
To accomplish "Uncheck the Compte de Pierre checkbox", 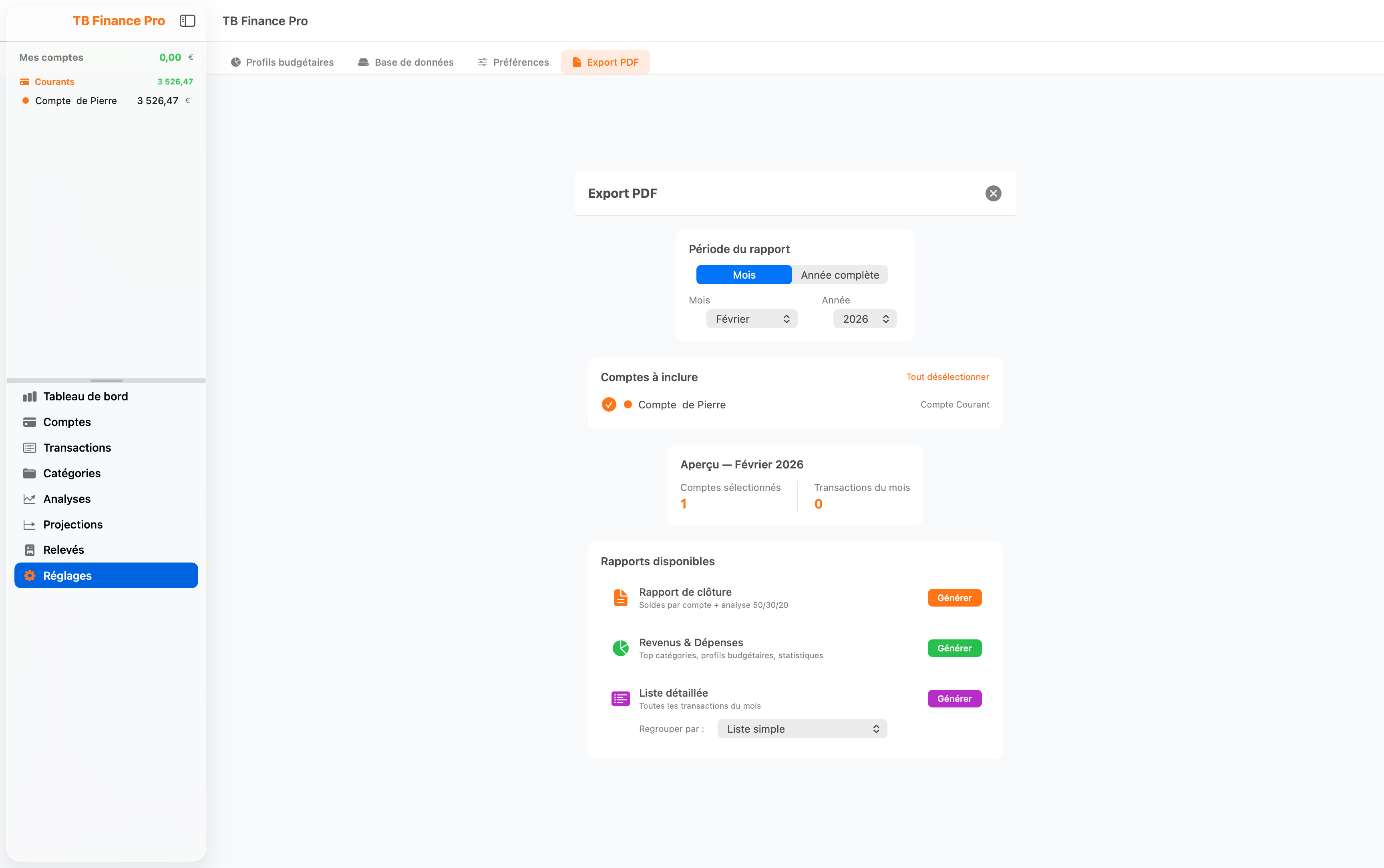I will click(608, 405).
